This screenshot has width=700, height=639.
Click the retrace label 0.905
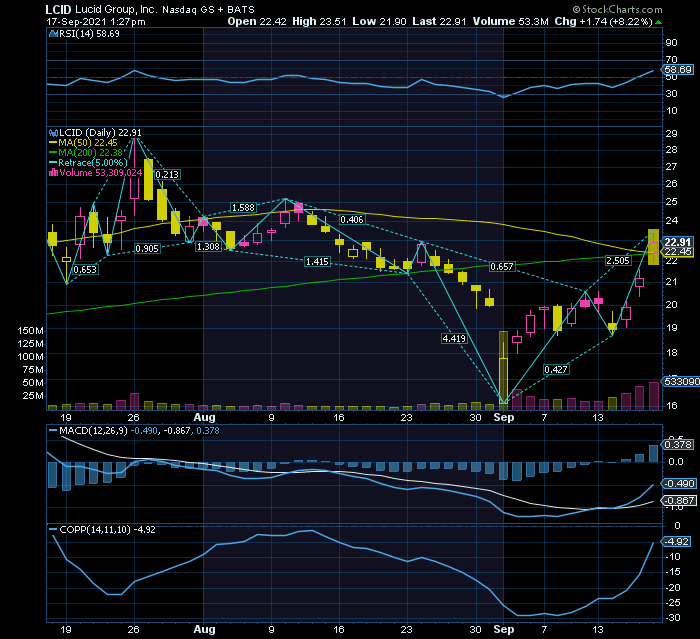(147, 249)
